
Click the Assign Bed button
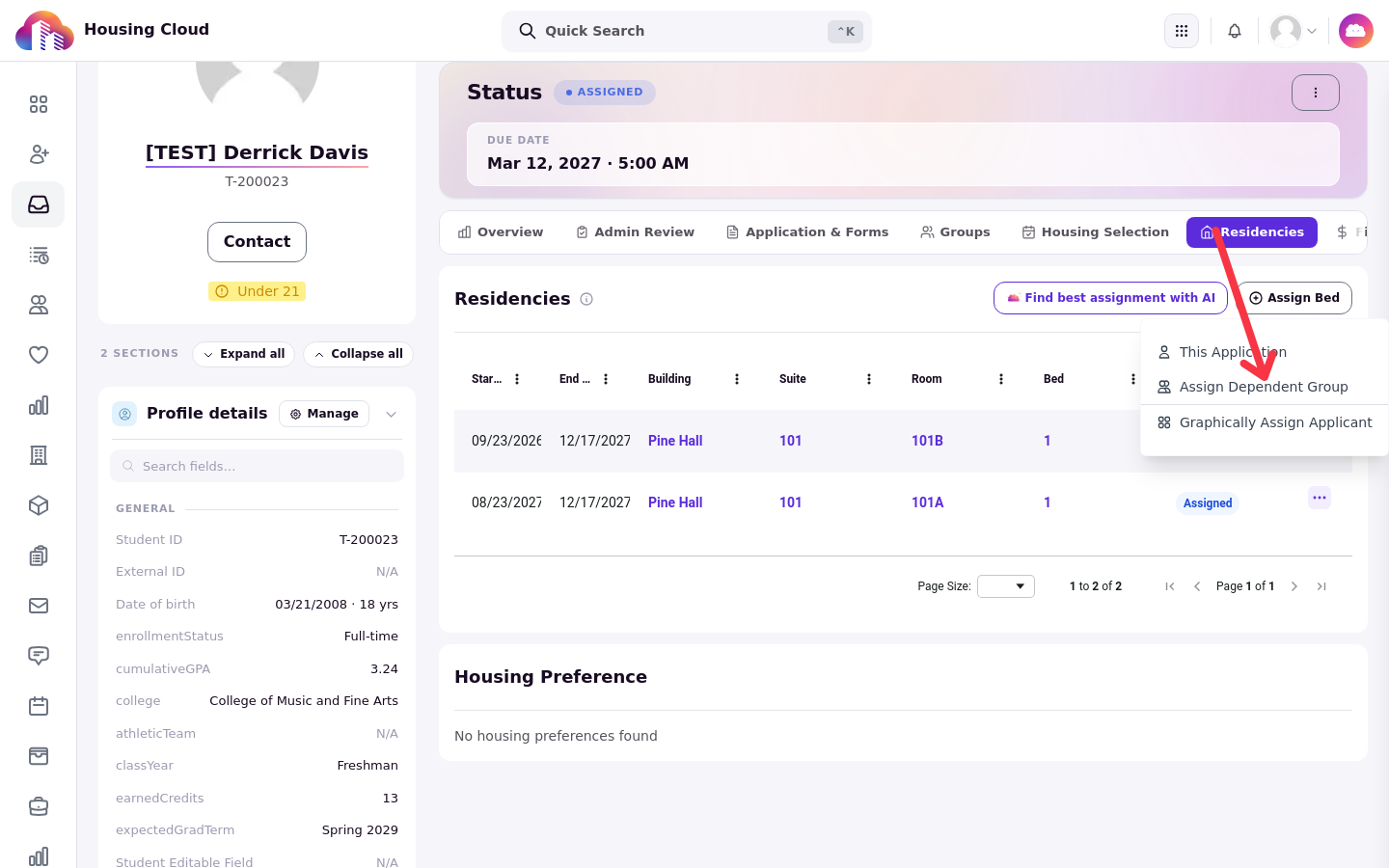[1294, 298]
